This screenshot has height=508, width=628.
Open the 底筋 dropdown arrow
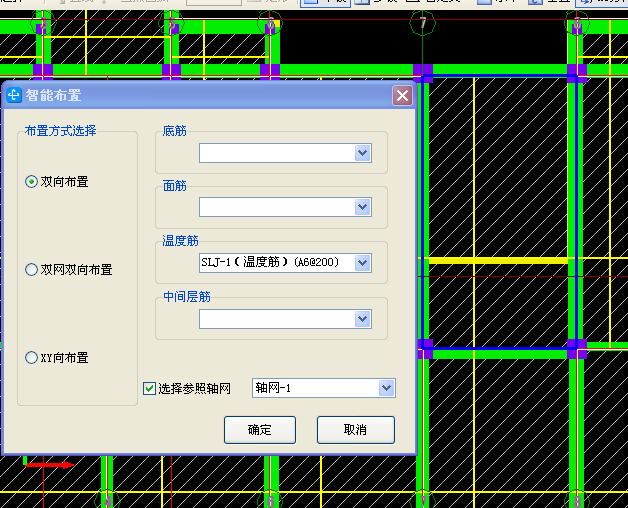(362, 153)
